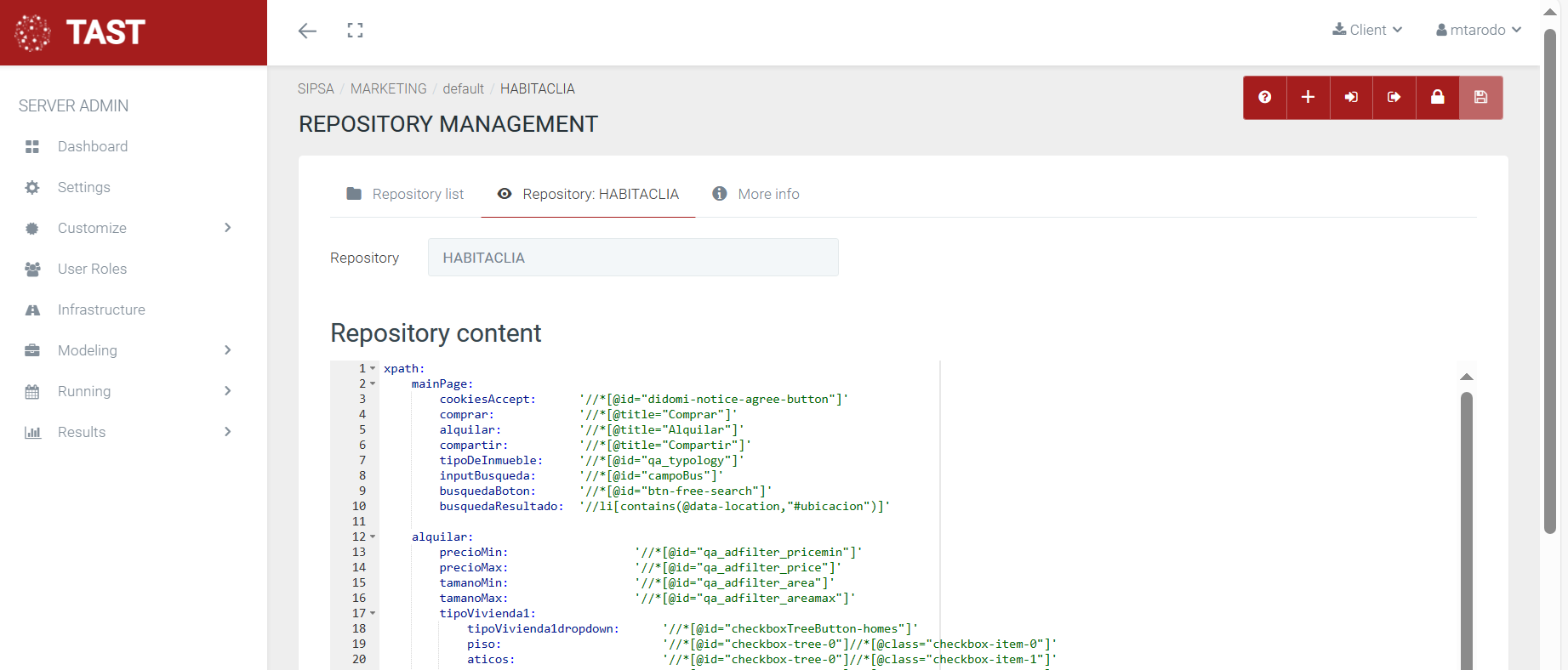Click the plus icon to add repository
Viewport: 1568px width, 670px height.
[1308, 97]
